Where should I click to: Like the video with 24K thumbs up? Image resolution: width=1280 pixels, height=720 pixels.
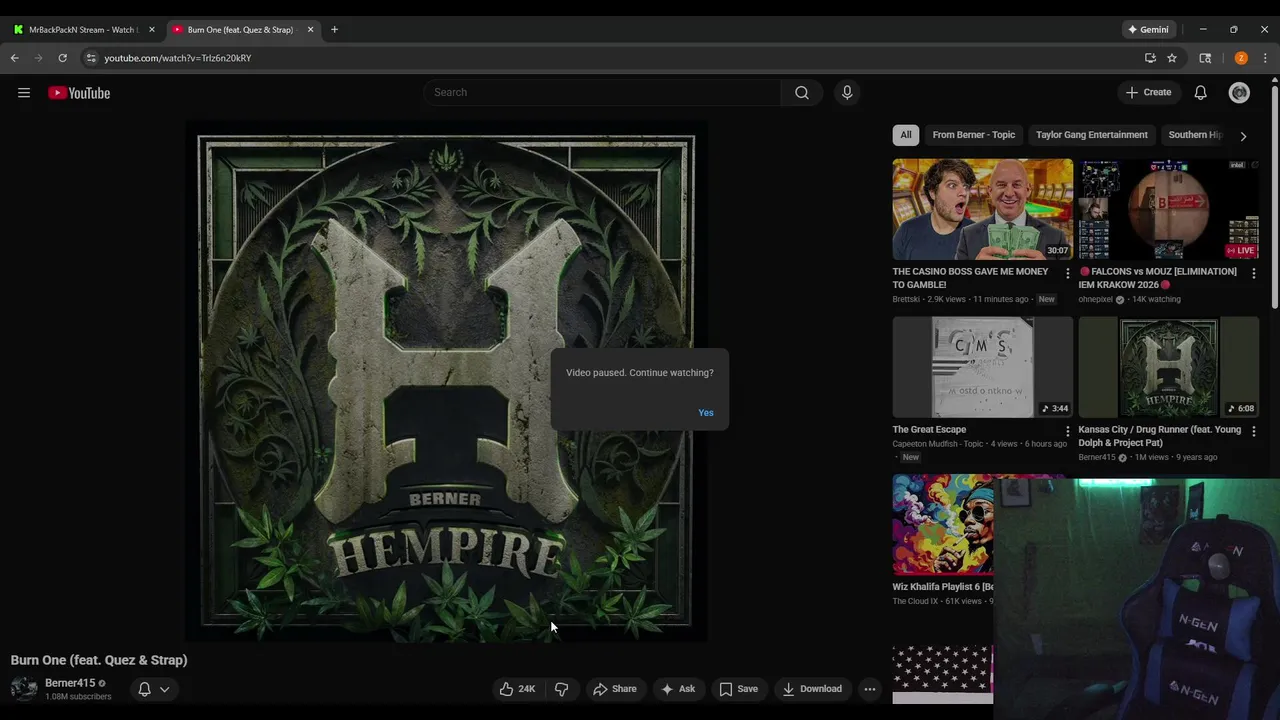pos(517,689)
